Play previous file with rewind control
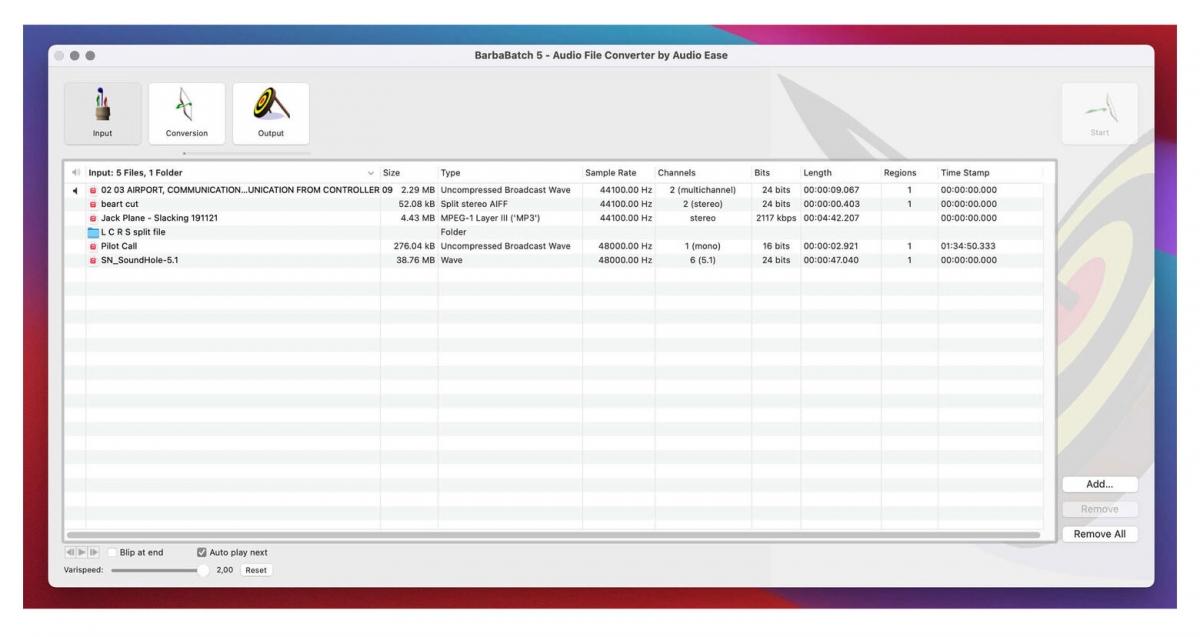1200x637 pixels. 70,552
